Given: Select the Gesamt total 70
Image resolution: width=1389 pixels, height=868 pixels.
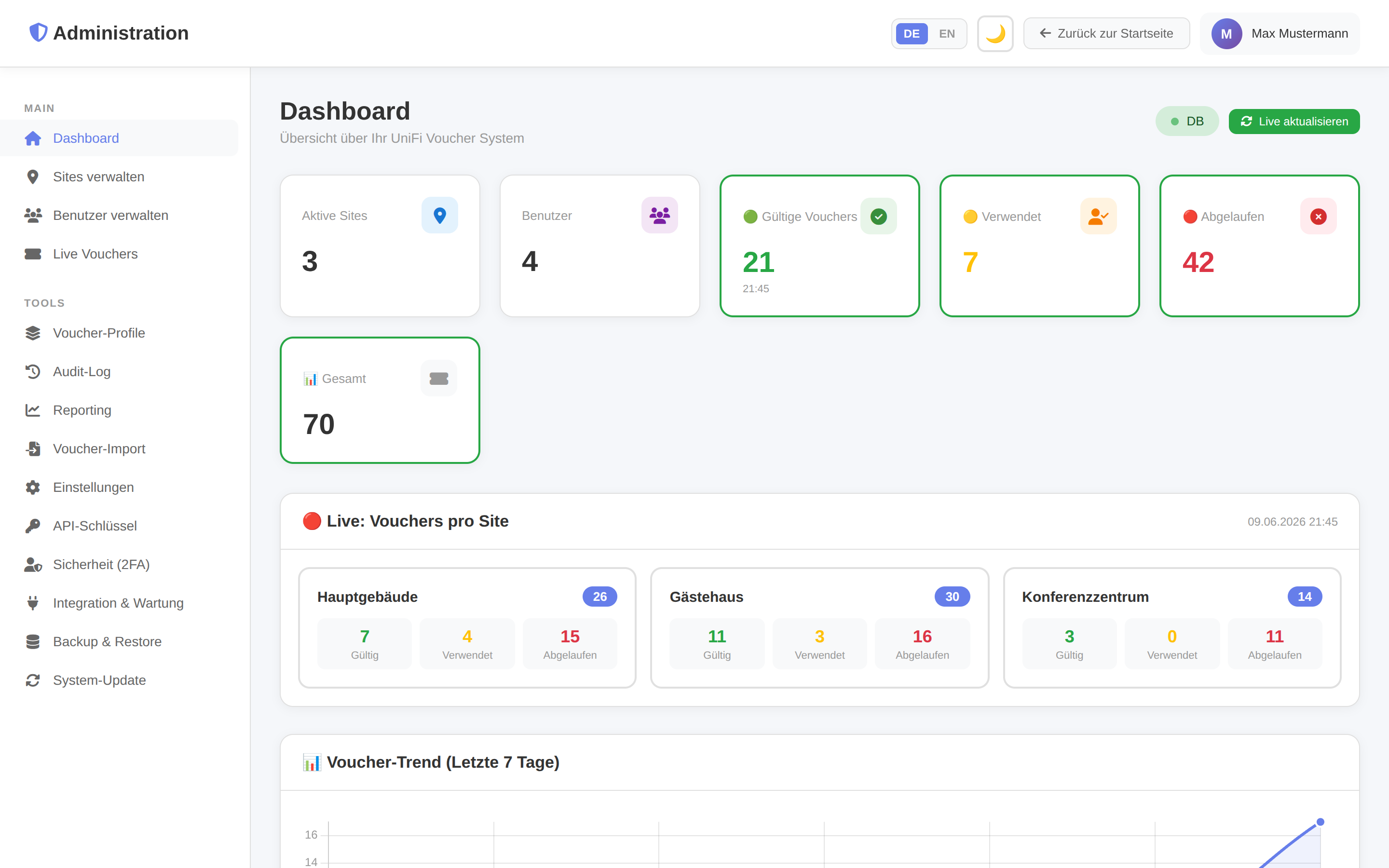Looking at the screenshot, I should click(x=318, y=424).
